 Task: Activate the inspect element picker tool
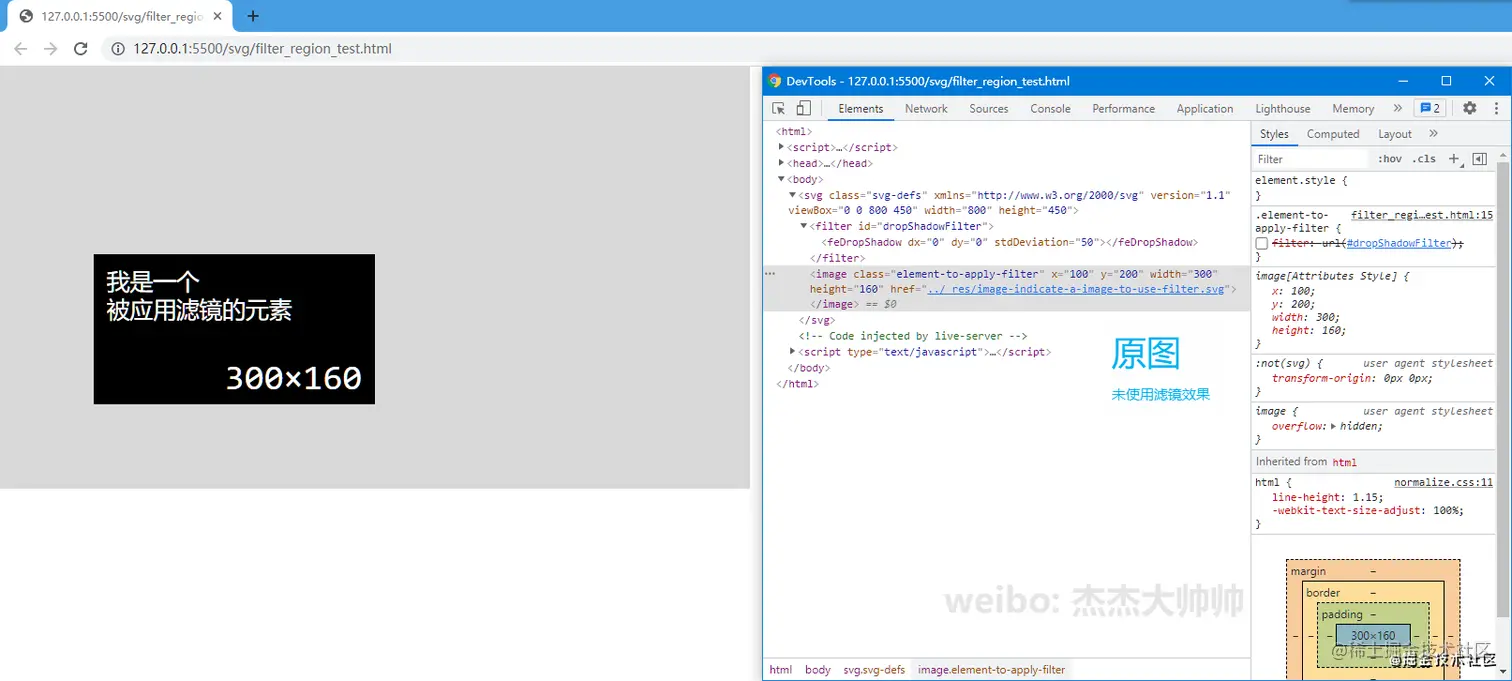tap(779, 109)
